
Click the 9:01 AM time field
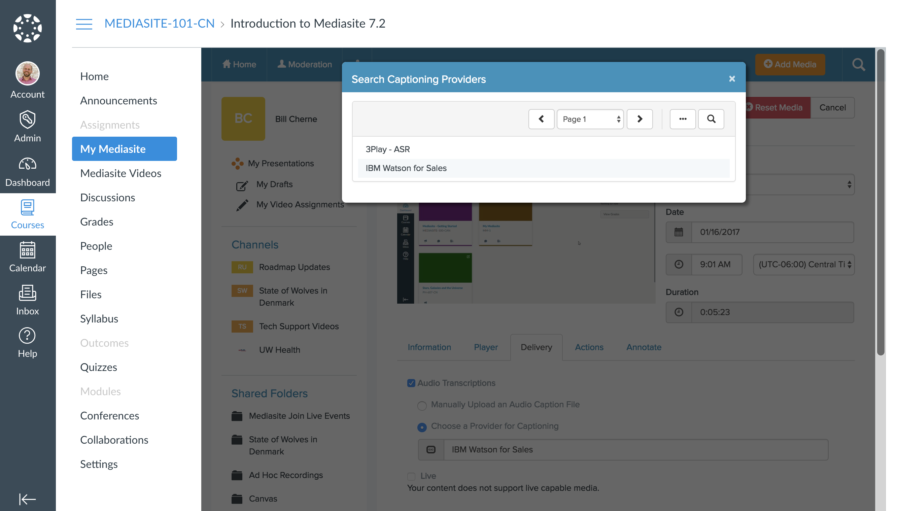pos(716,264)
